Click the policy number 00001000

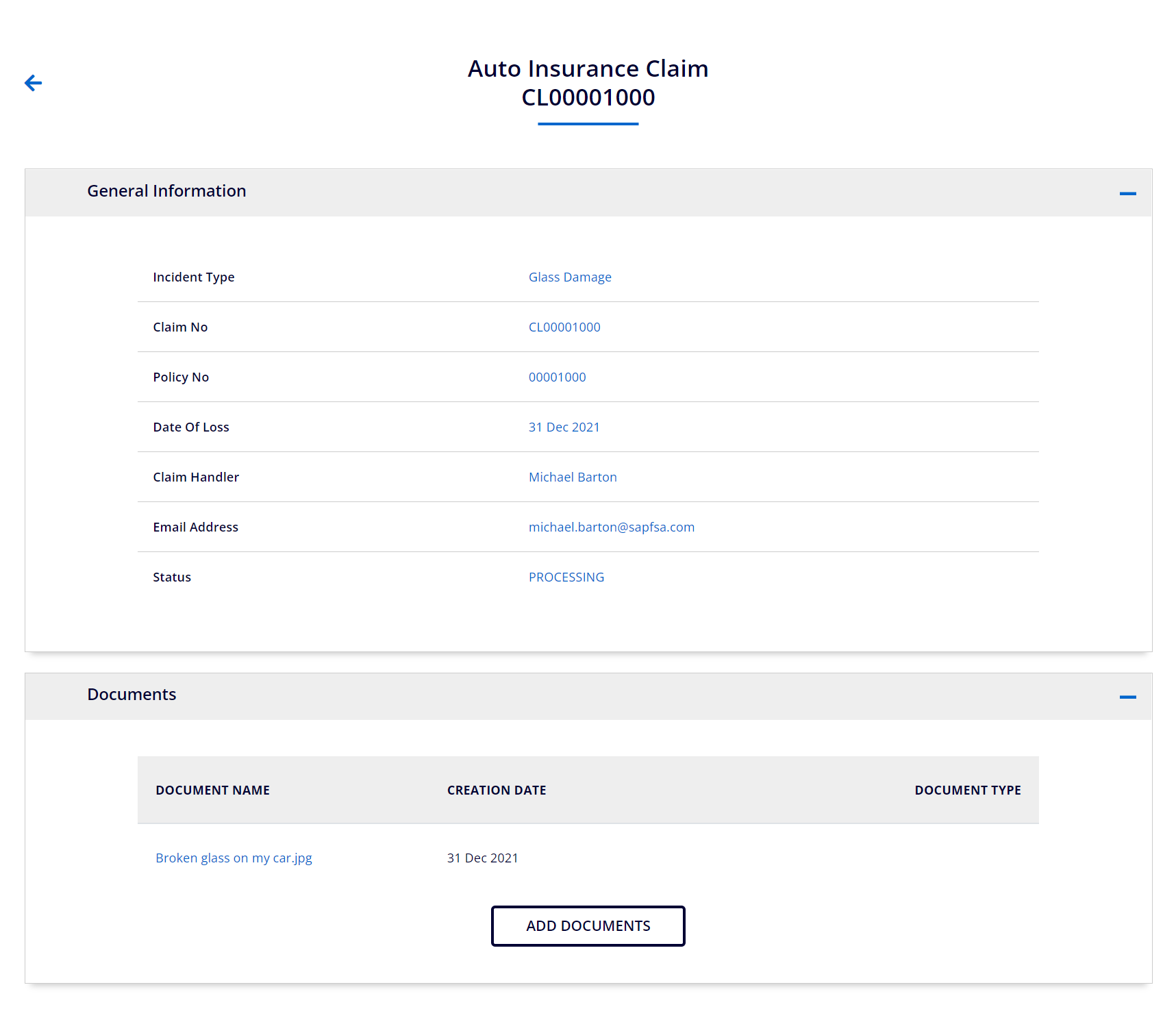point(557,377)
